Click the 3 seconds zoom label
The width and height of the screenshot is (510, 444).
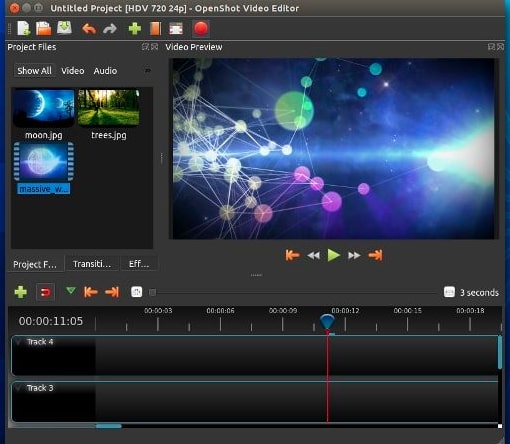[479, 293]
